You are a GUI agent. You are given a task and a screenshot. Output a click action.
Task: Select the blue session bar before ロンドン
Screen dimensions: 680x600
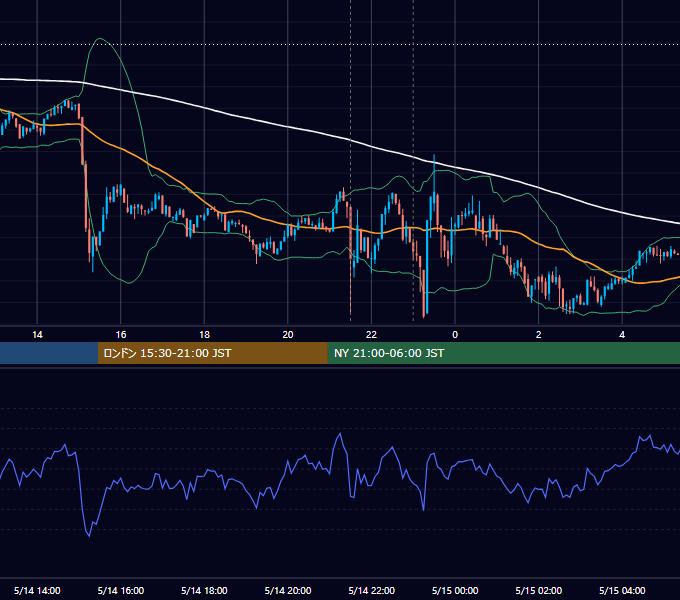click(49, 353)
